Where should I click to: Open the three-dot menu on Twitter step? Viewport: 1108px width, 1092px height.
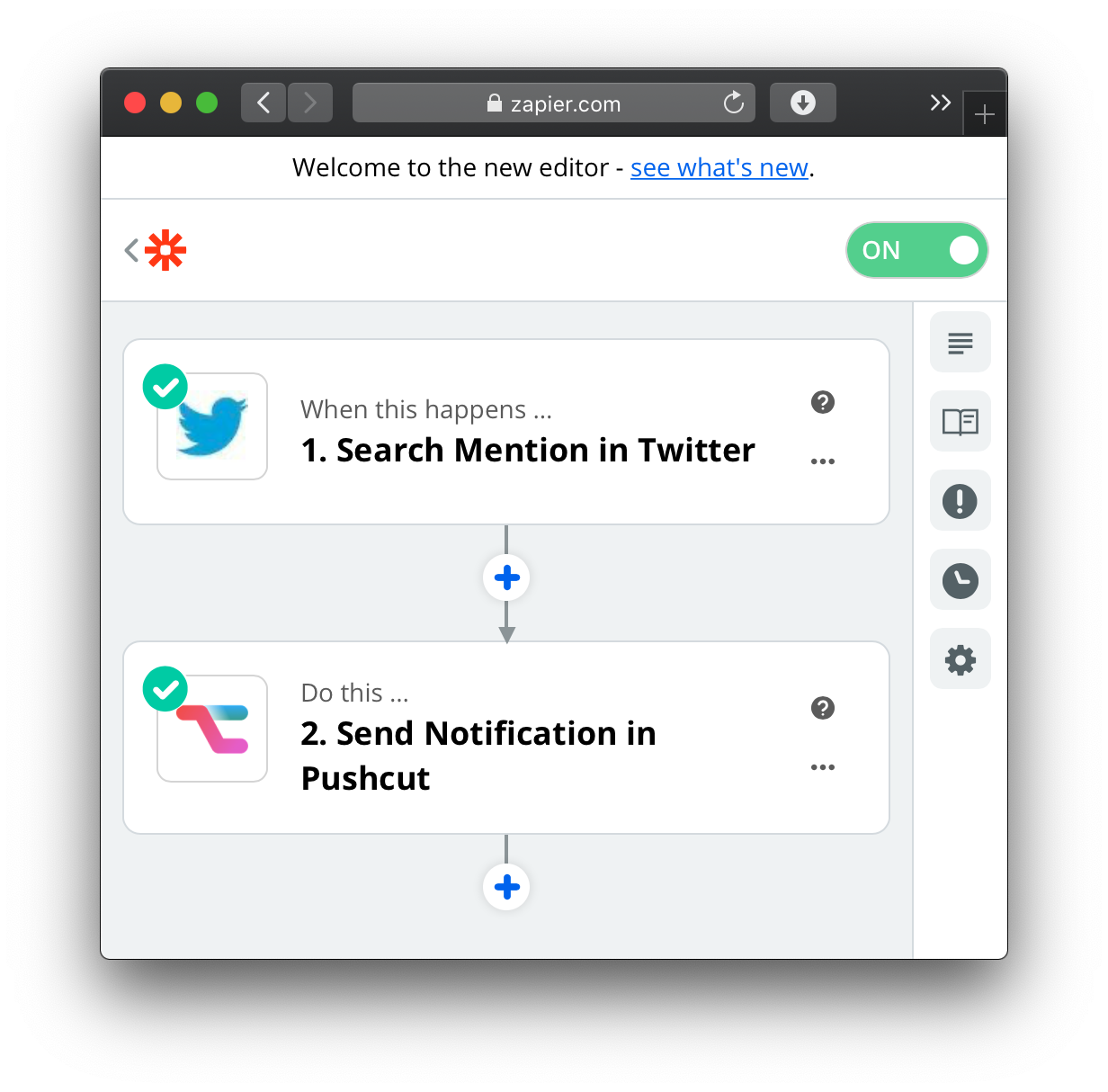tap(822, 461)
